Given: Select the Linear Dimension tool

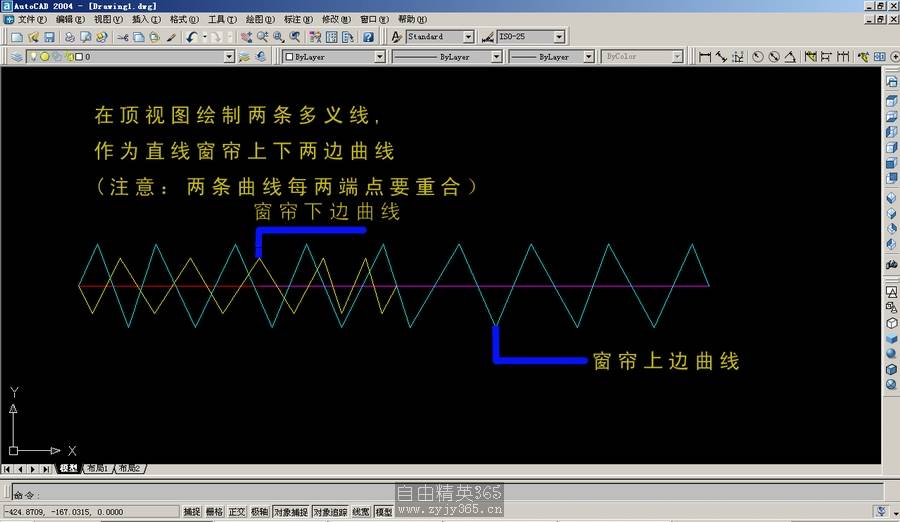Looking at the screenshot, I should 705,57.
